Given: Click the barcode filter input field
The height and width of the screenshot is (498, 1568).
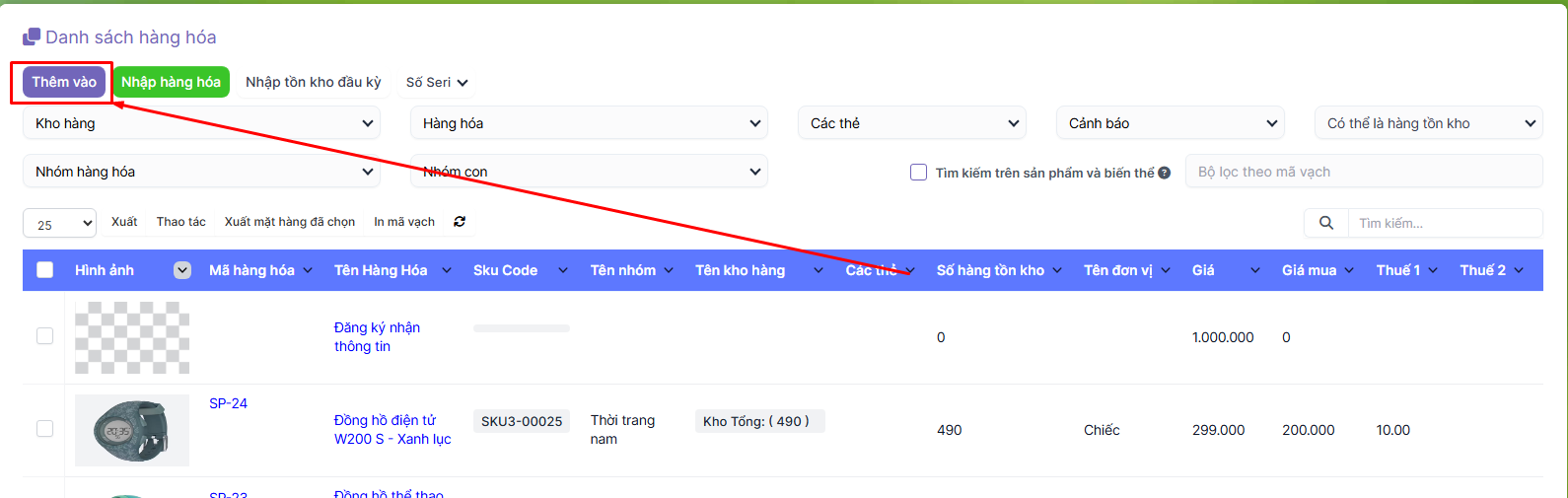Looking at the screenshot, I should tap(1363, 172).
